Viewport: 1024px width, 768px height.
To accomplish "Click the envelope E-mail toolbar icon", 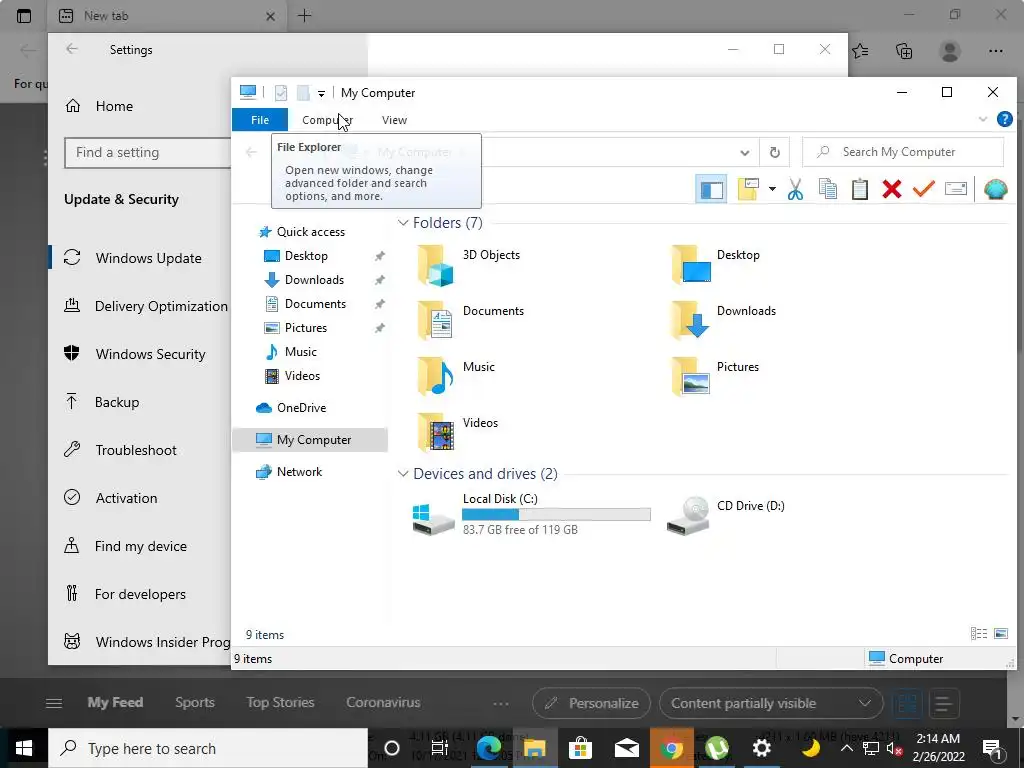I will (x=955, y=189).
